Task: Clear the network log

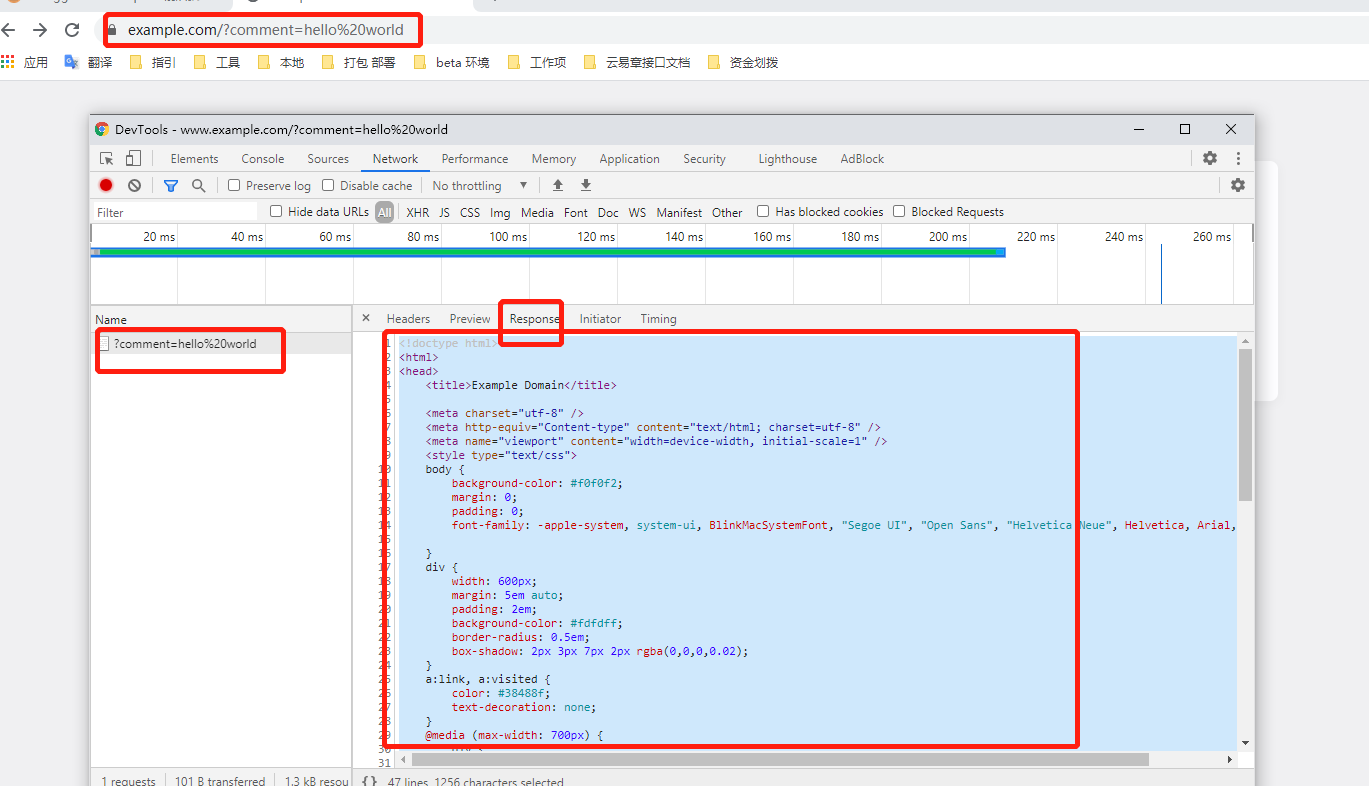Action: click(x=134, y=185)
